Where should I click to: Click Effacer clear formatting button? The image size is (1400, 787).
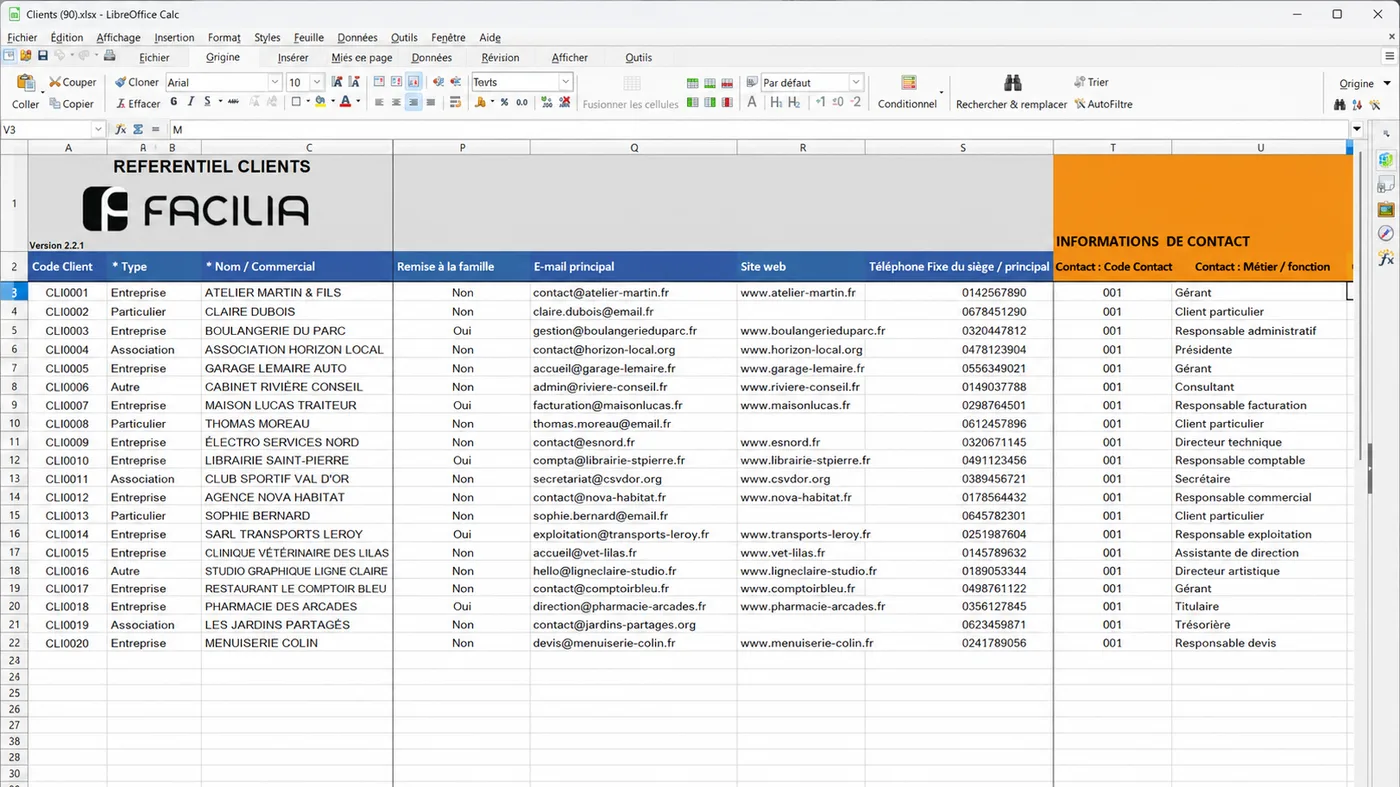[138, 104]
